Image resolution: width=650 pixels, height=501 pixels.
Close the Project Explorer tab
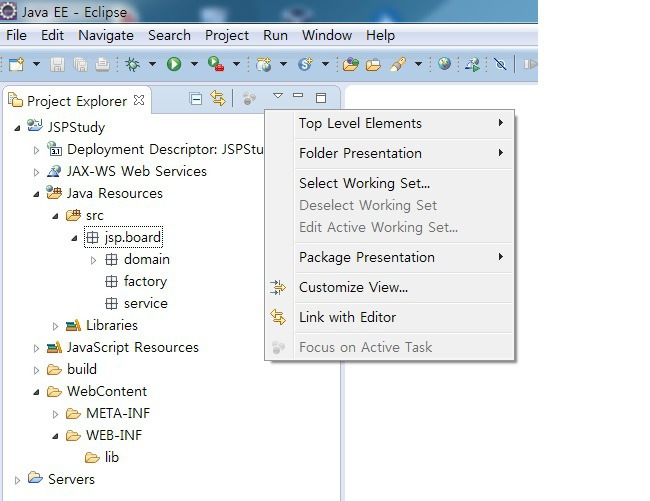(x=139, y=100)
